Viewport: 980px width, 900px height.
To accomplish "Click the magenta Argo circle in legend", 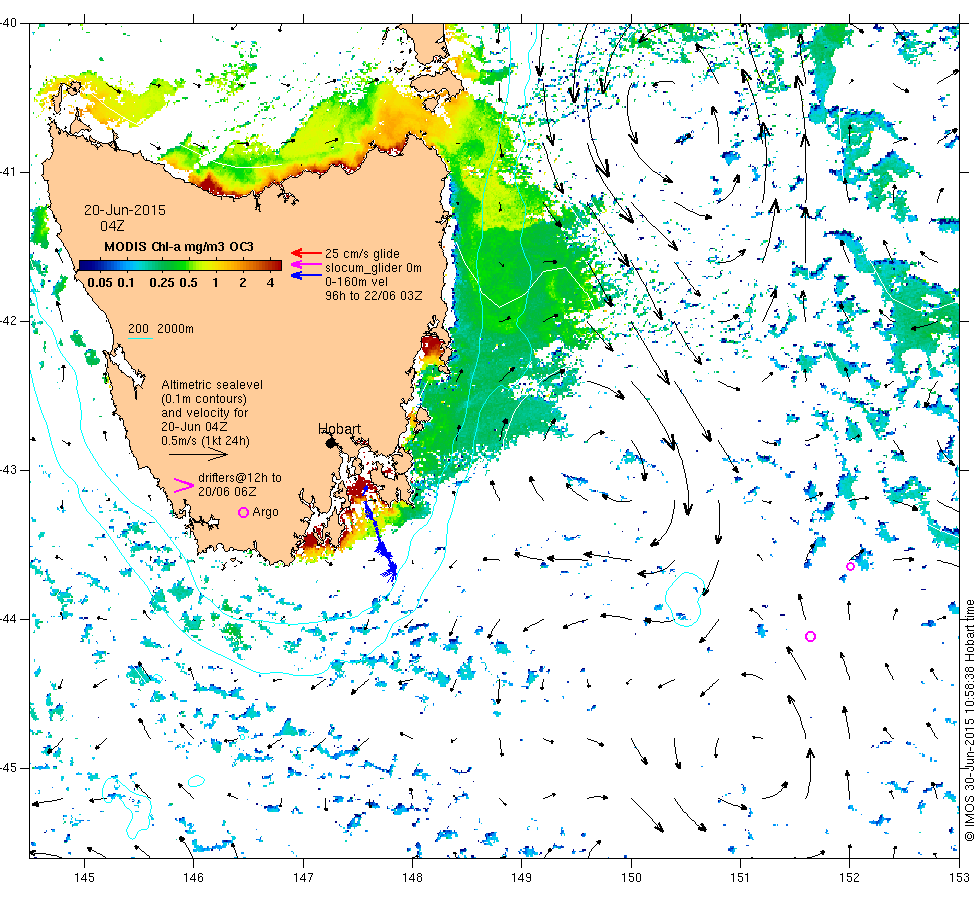I will [244, 512].
